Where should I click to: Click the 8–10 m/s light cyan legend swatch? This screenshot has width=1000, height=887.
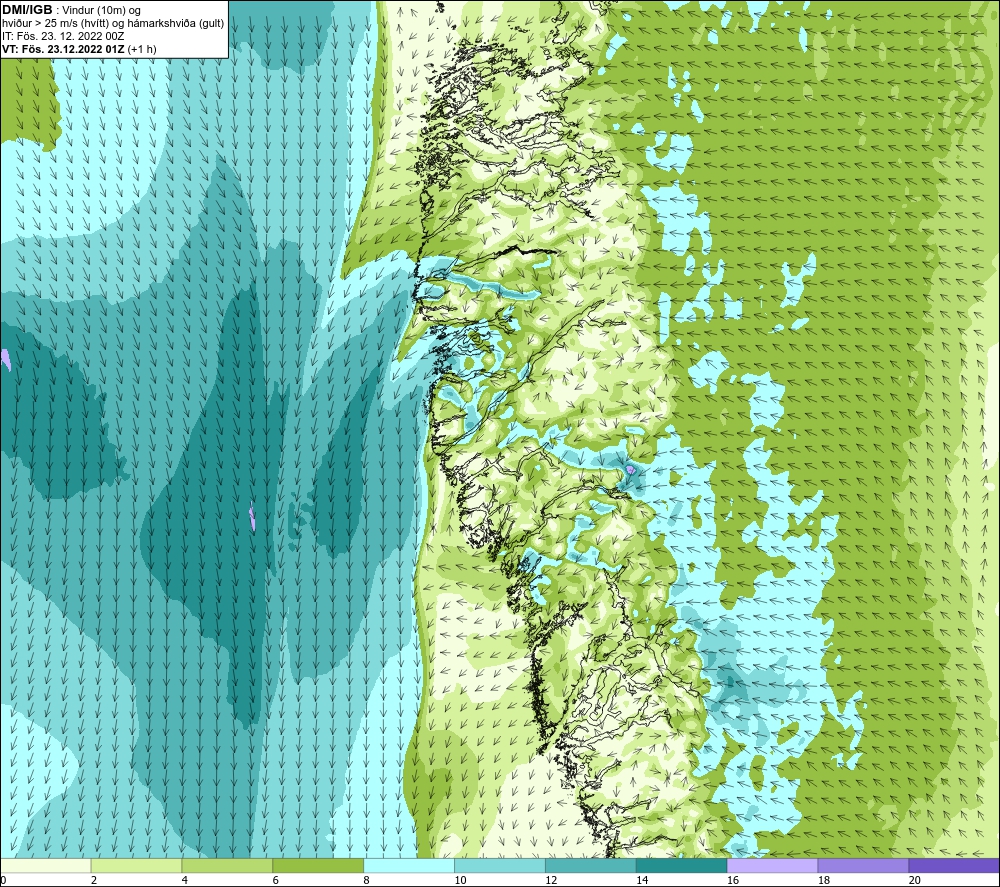tap(409, 866)
